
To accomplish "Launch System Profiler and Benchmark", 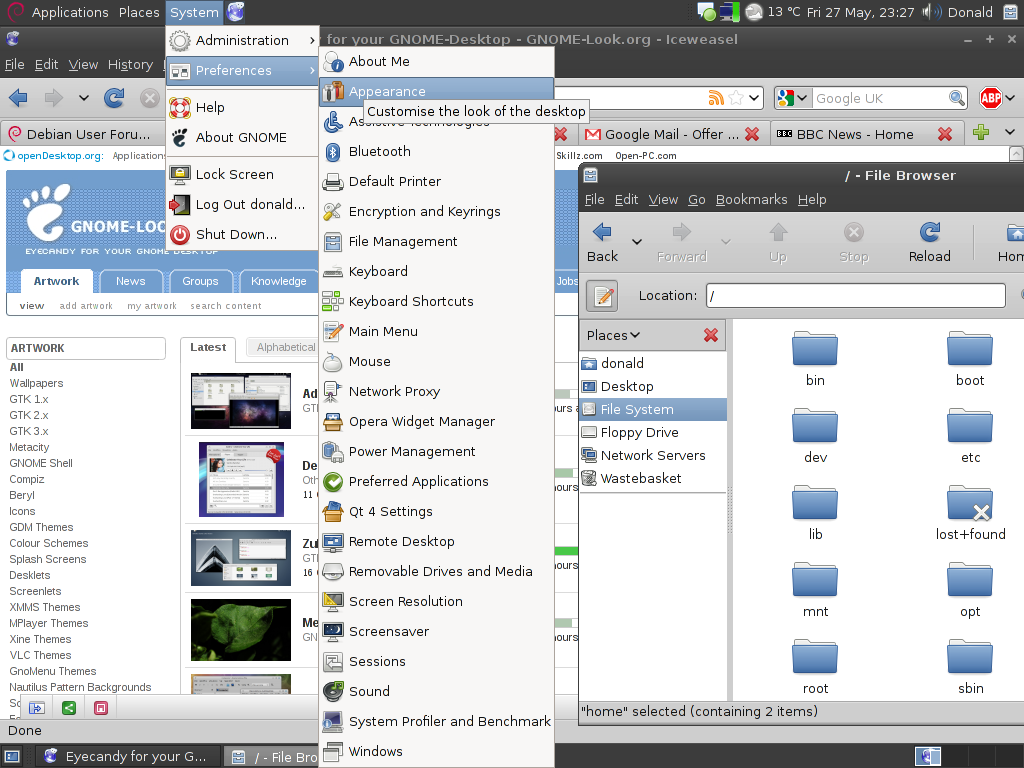I will (x=436, y=722).
